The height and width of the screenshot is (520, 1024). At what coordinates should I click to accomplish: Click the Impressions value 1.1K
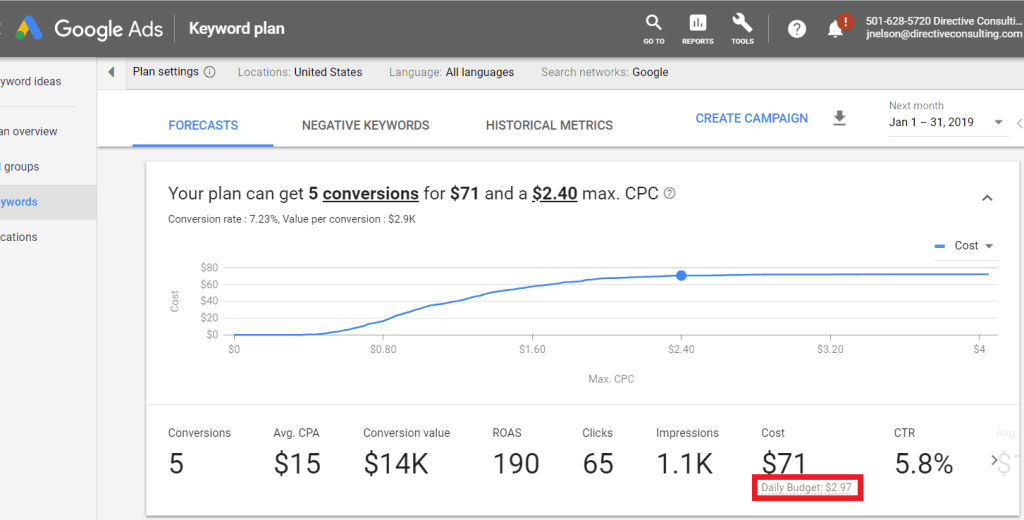point(684,464)
